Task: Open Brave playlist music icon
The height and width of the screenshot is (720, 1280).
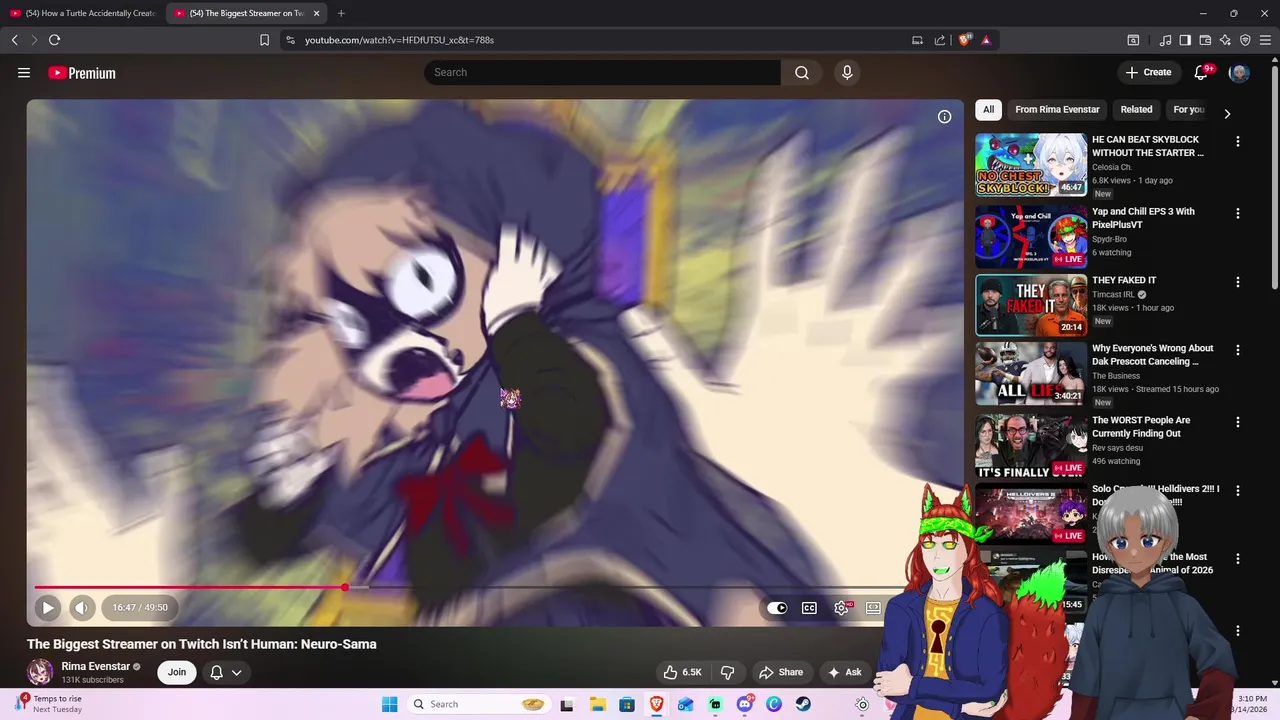Action: point(1165,40)
